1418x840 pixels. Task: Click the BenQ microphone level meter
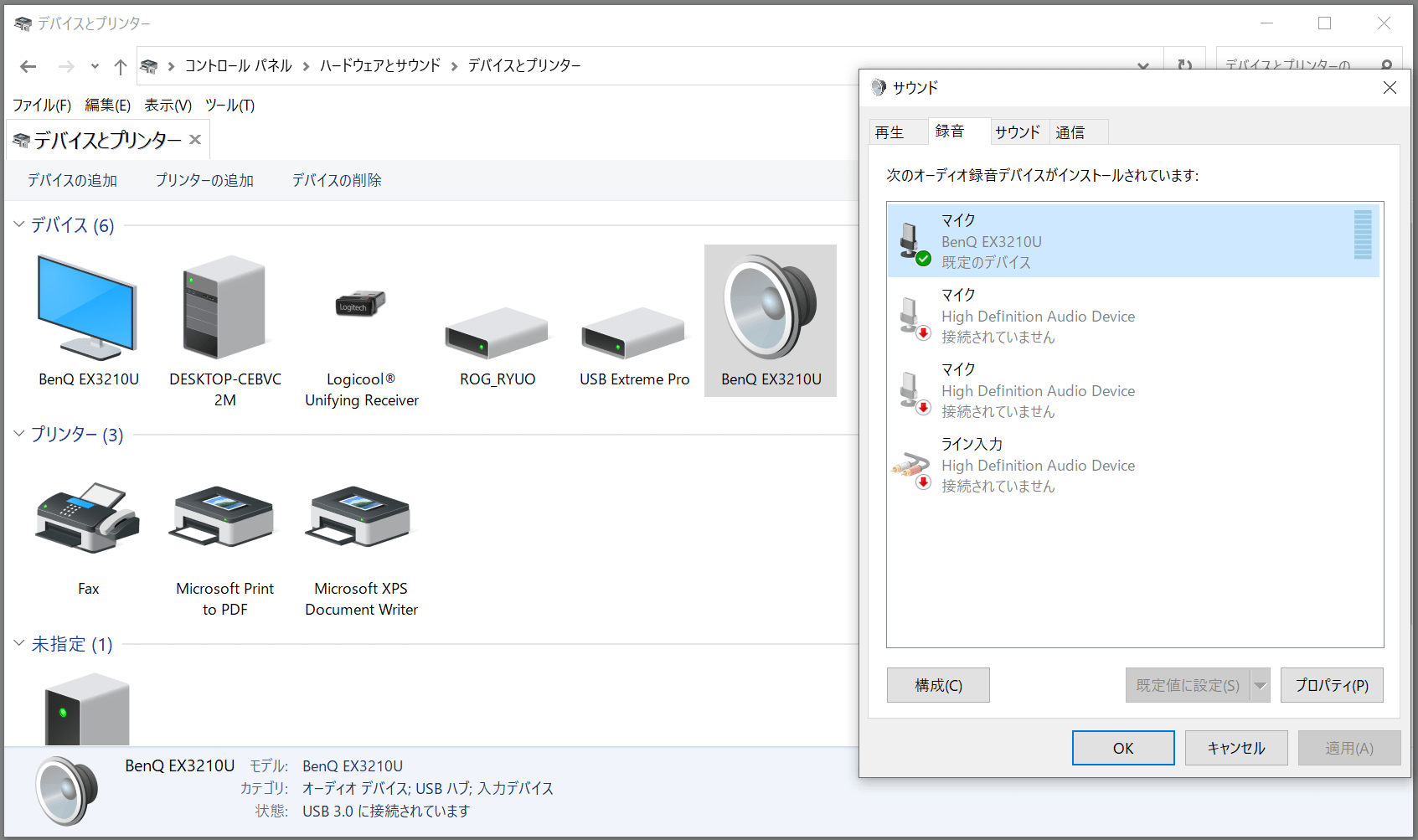pos(1363,234)
